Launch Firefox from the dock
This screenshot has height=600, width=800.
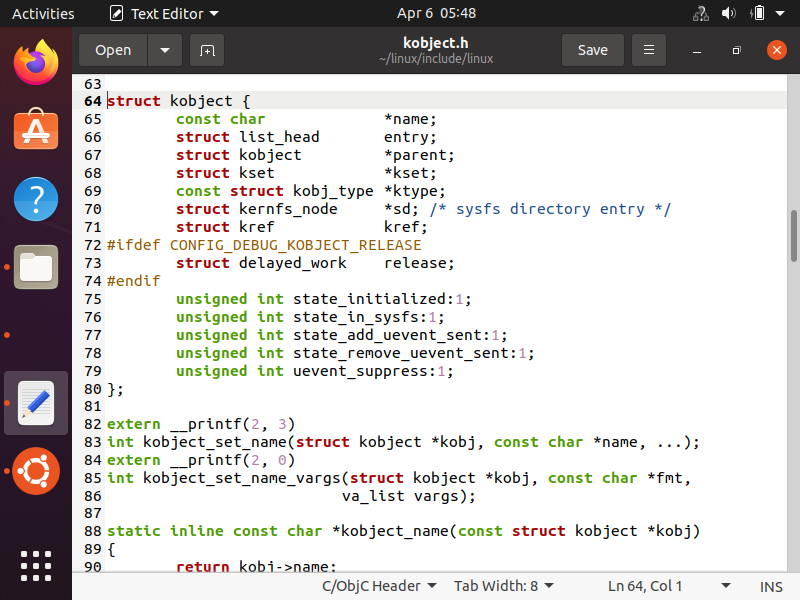coord(36,63)
